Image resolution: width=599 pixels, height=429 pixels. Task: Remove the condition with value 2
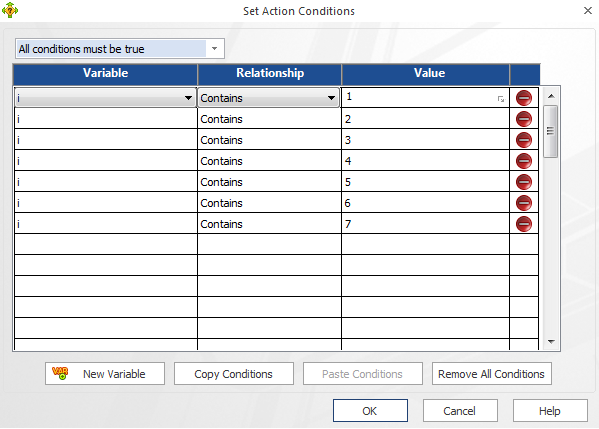523,119
